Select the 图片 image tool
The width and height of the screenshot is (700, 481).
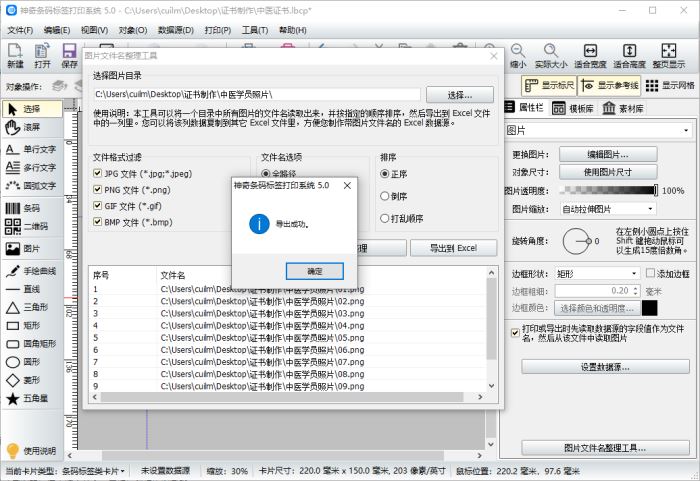coord(32,248)
